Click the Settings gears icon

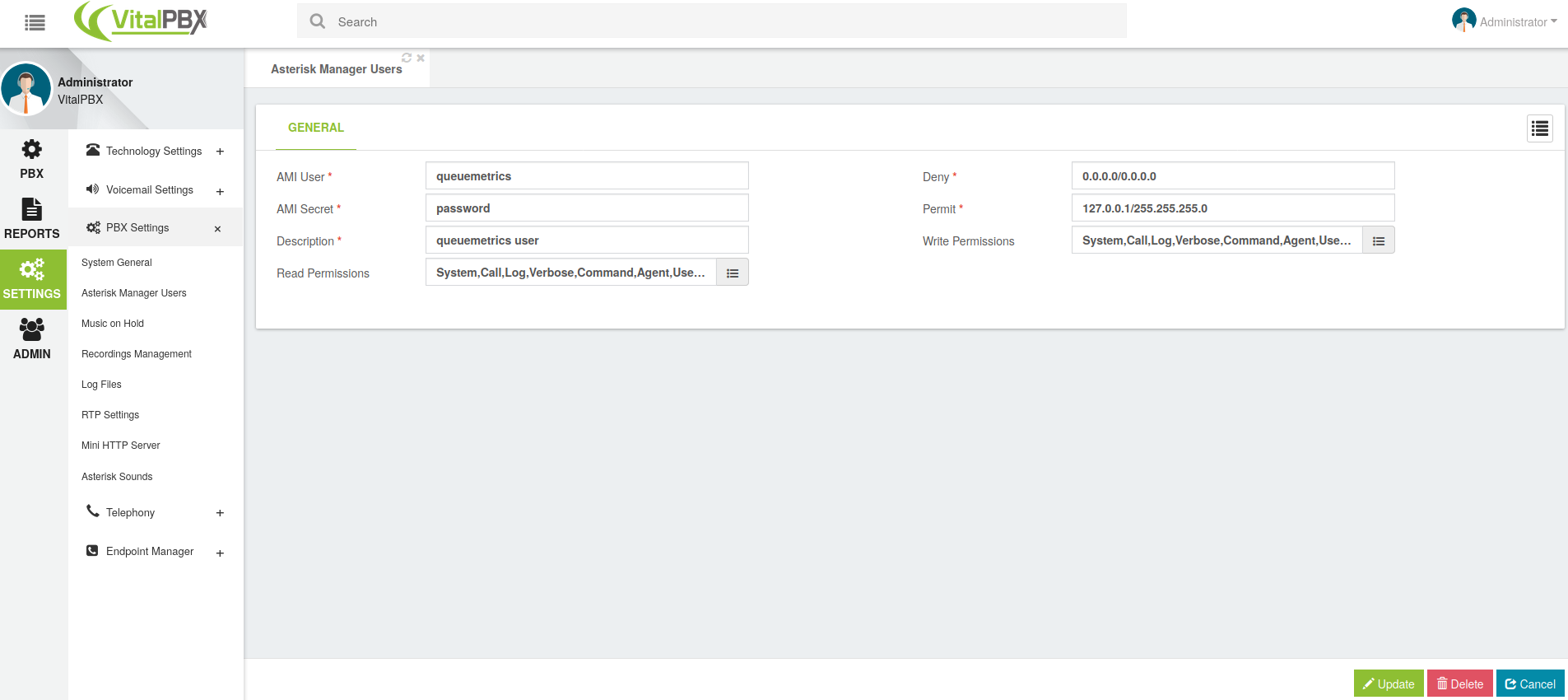click(32, 270)
